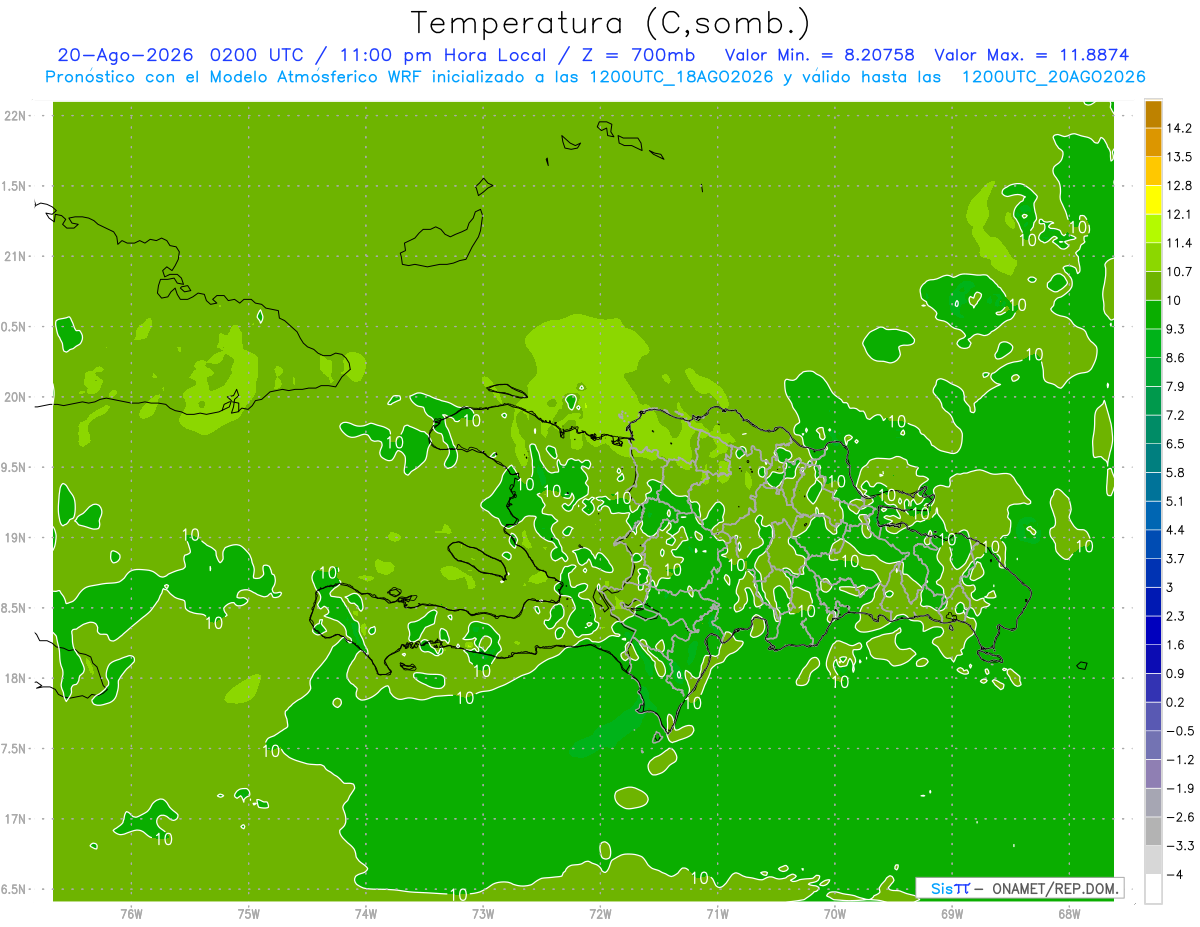
Task: Click the -0.5 color scale label
Action: pos(1180,731)
